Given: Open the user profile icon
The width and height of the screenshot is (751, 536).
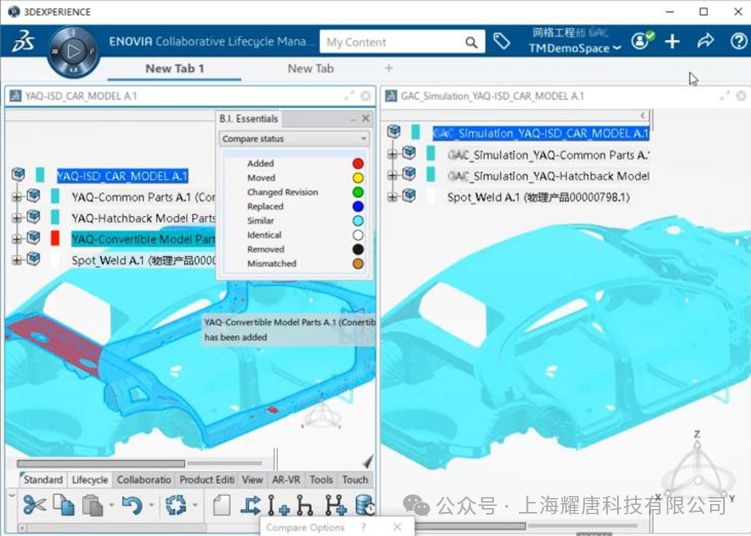Looking at the screenshot, I should tap(641, 41).
